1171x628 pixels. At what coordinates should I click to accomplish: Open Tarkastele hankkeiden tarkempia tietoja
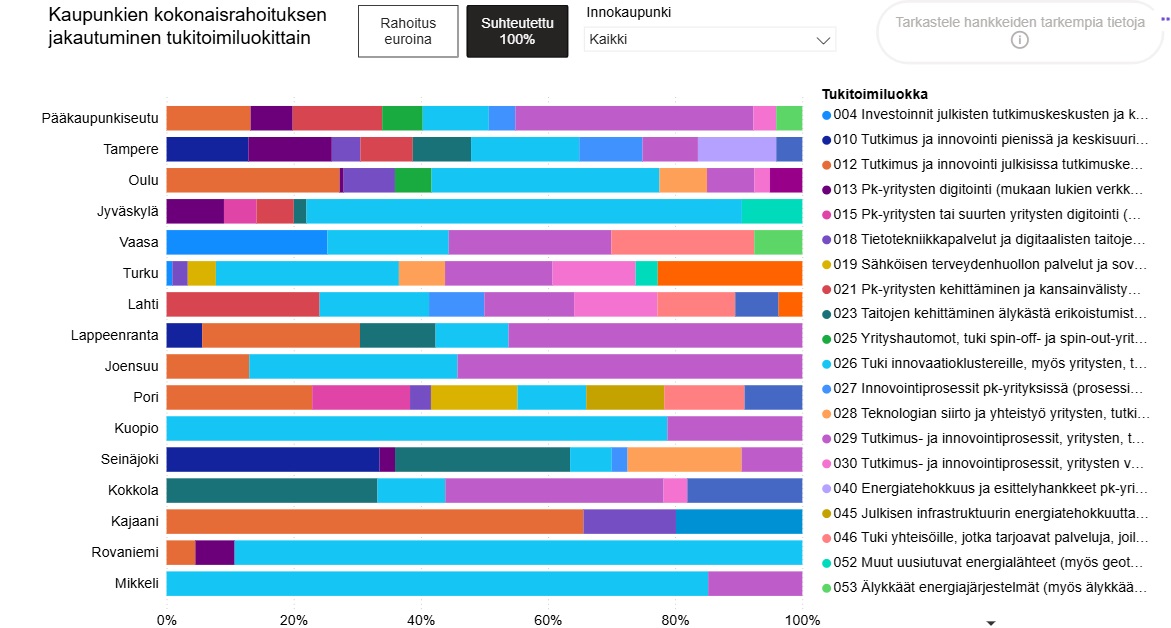click(x=1019, y=23)
